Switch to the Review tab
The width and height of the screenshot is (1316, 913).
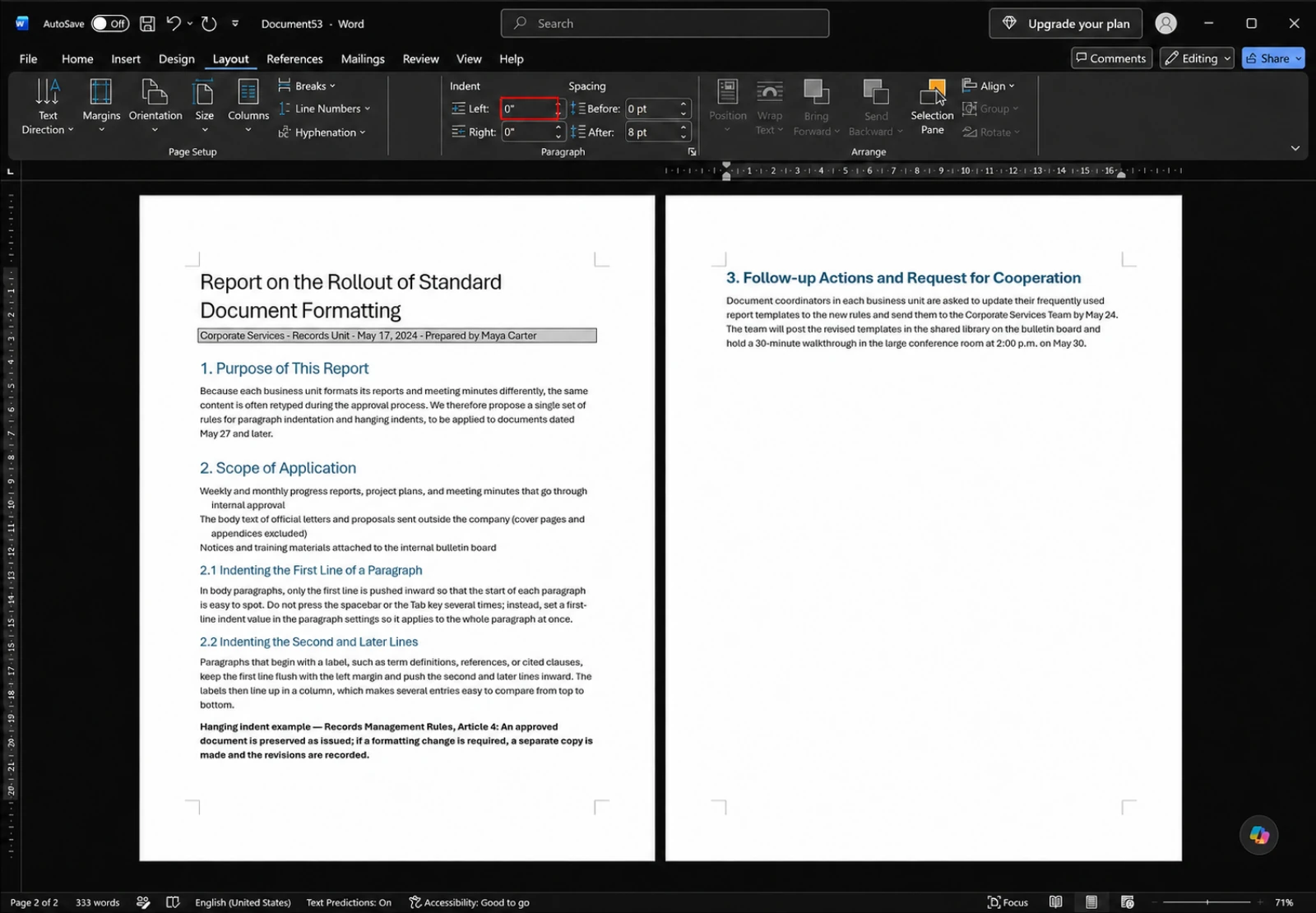420,58
